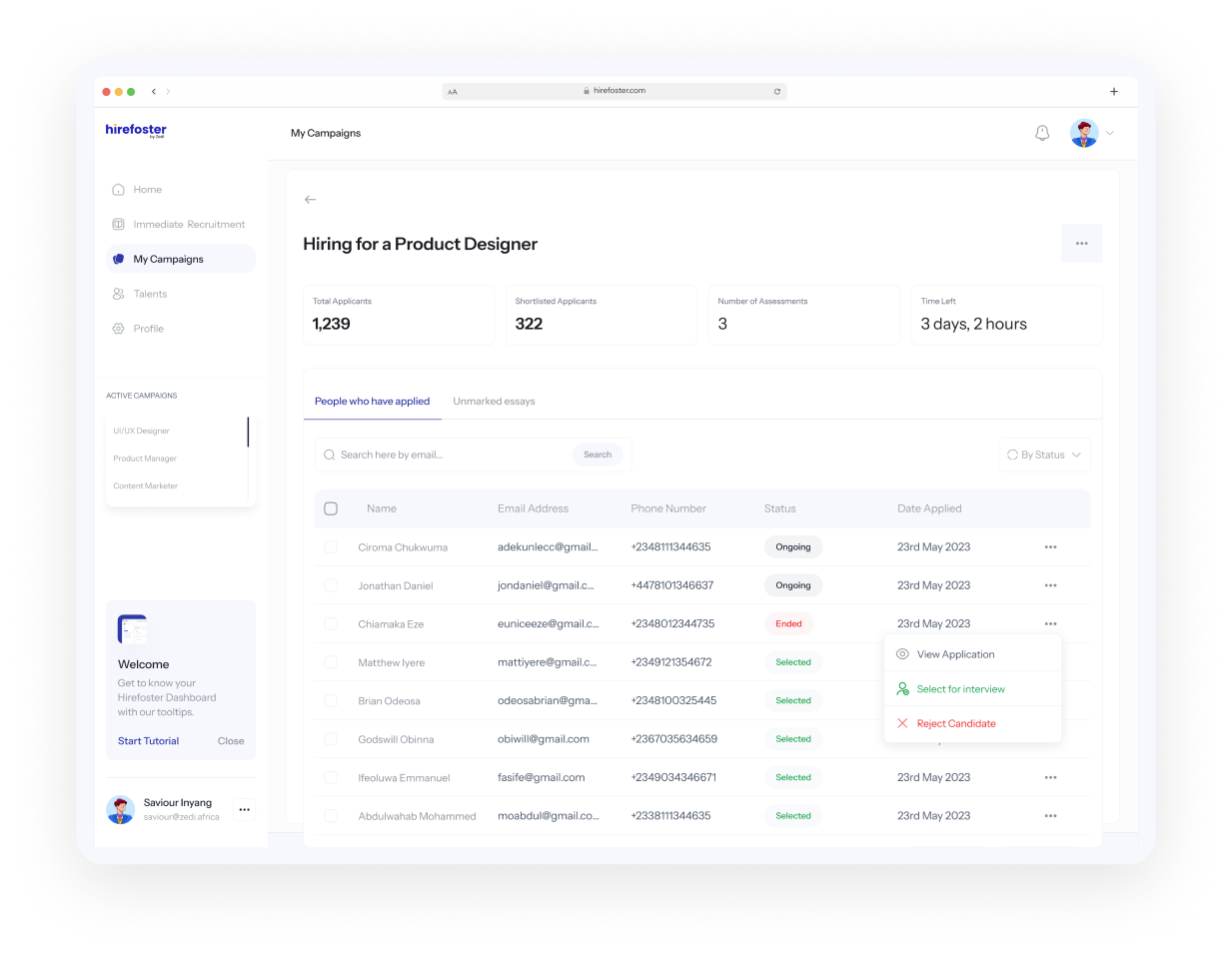Reload the page in browser
Screen dimensions: 1232x957
click(777, 91)
